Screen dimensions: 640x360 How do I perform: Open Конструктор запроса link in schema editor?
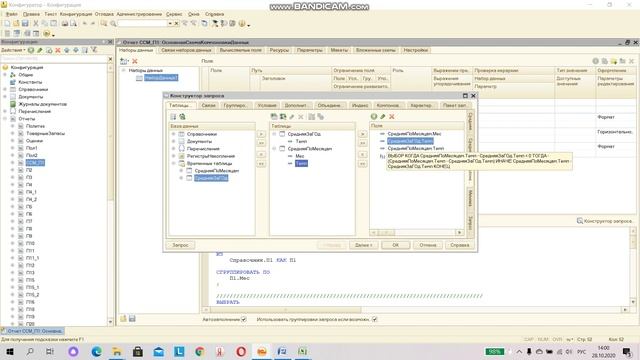coord(608,221)
